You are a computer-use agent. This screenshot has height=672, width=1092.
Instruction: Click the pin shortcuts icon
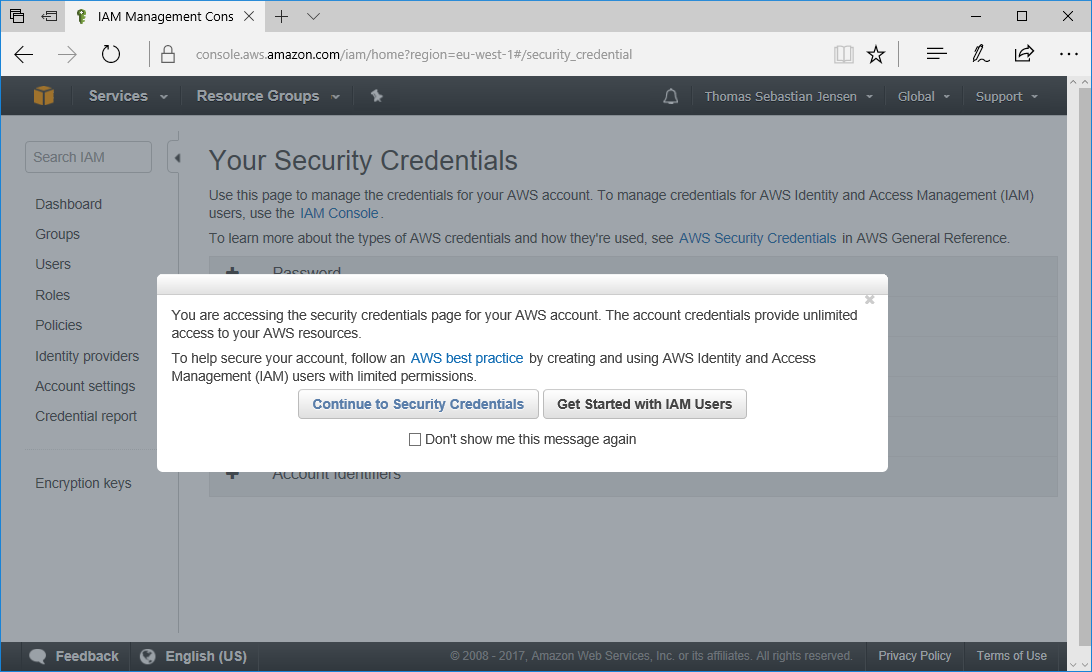[x=377, y=96]
